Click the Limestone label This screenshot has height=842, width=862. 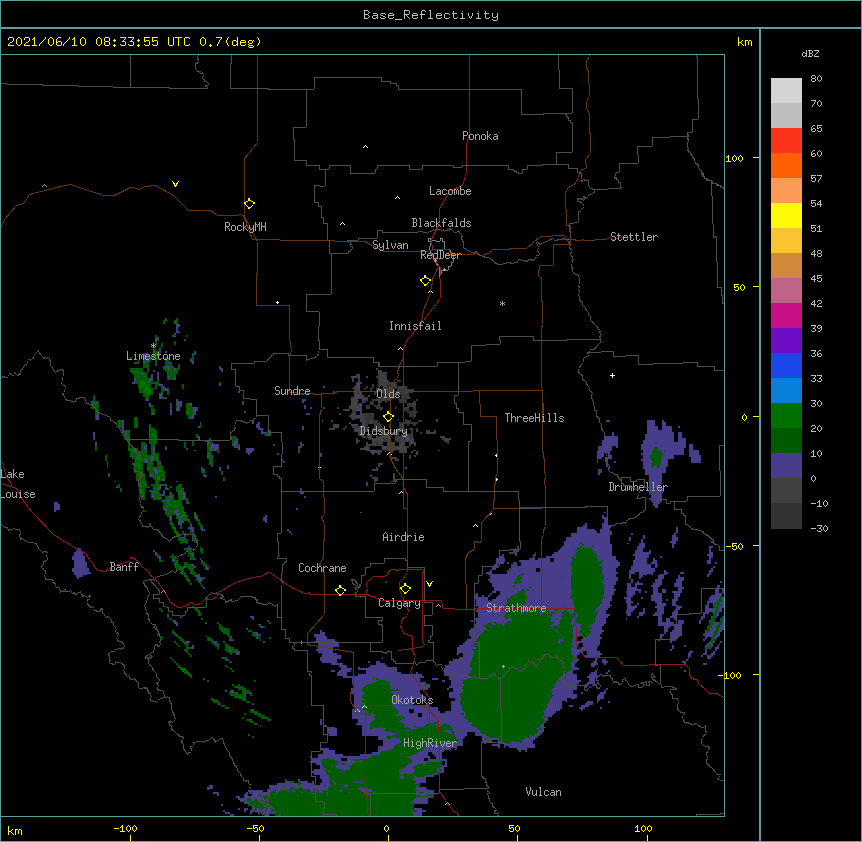[x=153, y=356]
